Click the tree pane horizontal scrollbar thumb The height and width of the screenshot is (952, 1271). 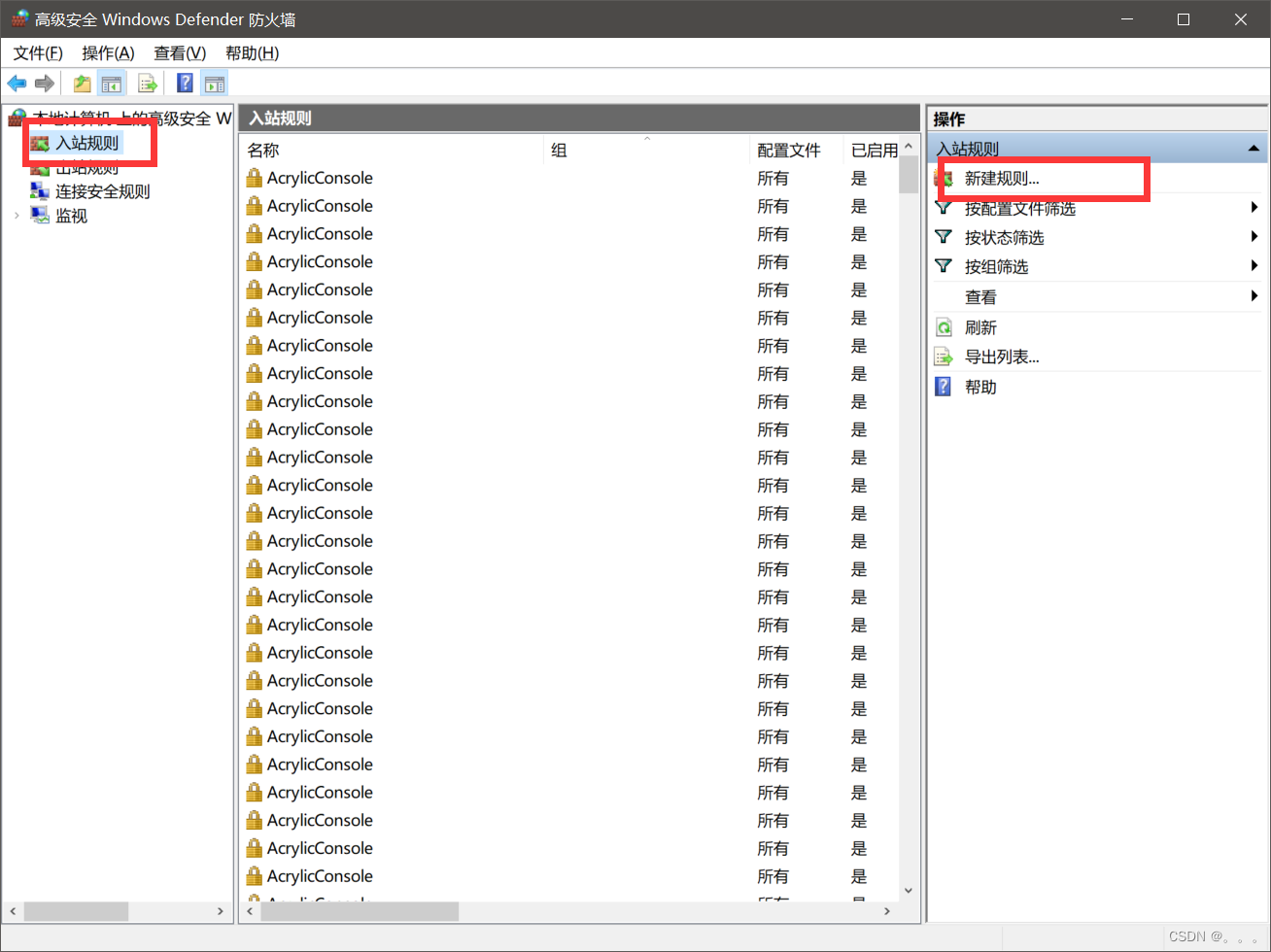coord(77,911)
